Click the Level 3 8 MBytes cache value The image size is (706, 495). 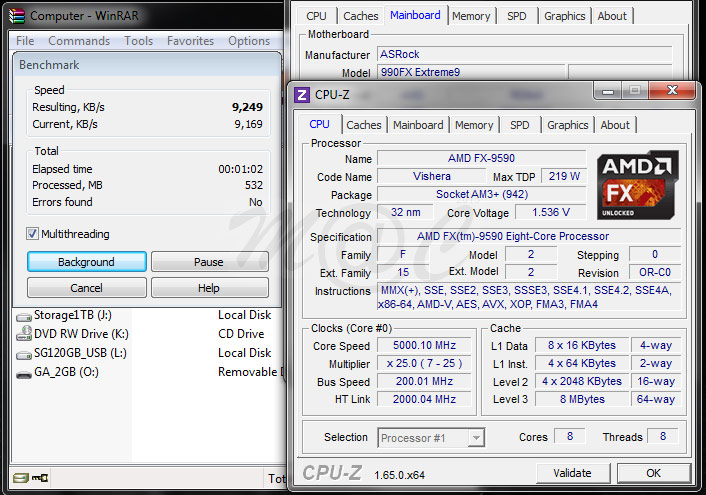[x=582, y=399]
